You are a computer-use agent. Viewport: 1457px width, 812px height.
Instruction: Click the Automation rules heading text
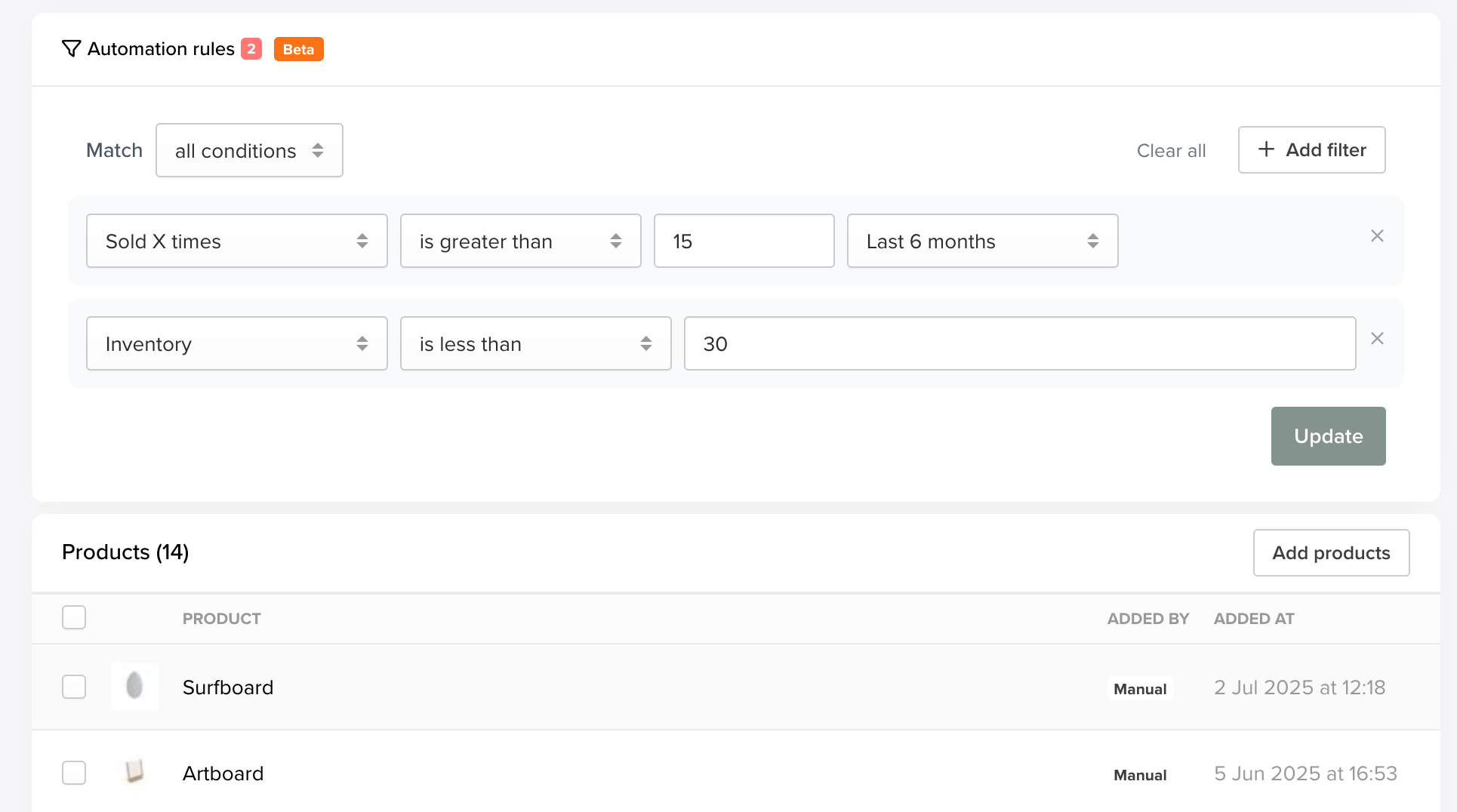(161, 49)
